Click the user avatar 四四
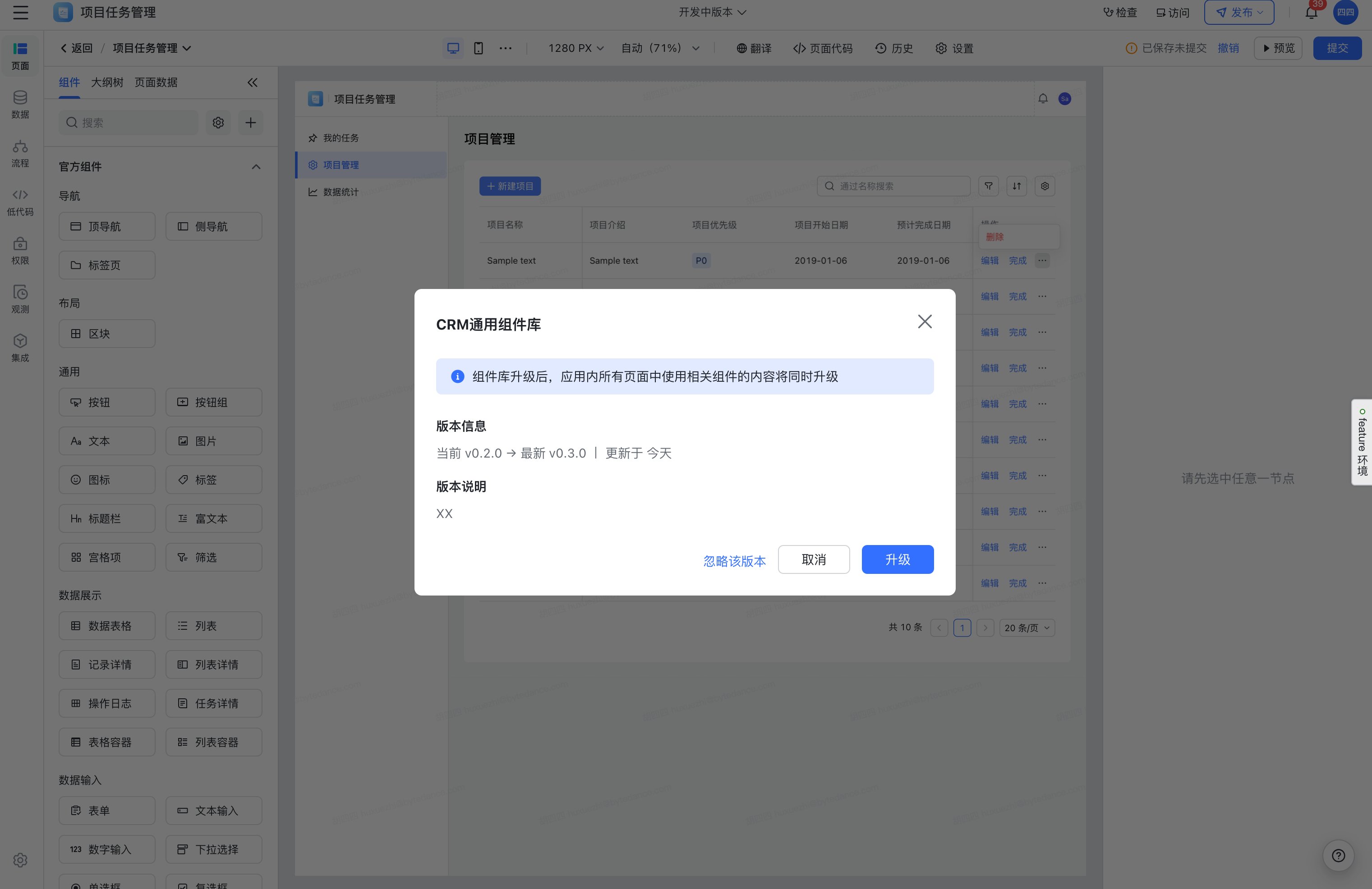This screenshot has height=889, width=1372. click(x=1345, y=12)
